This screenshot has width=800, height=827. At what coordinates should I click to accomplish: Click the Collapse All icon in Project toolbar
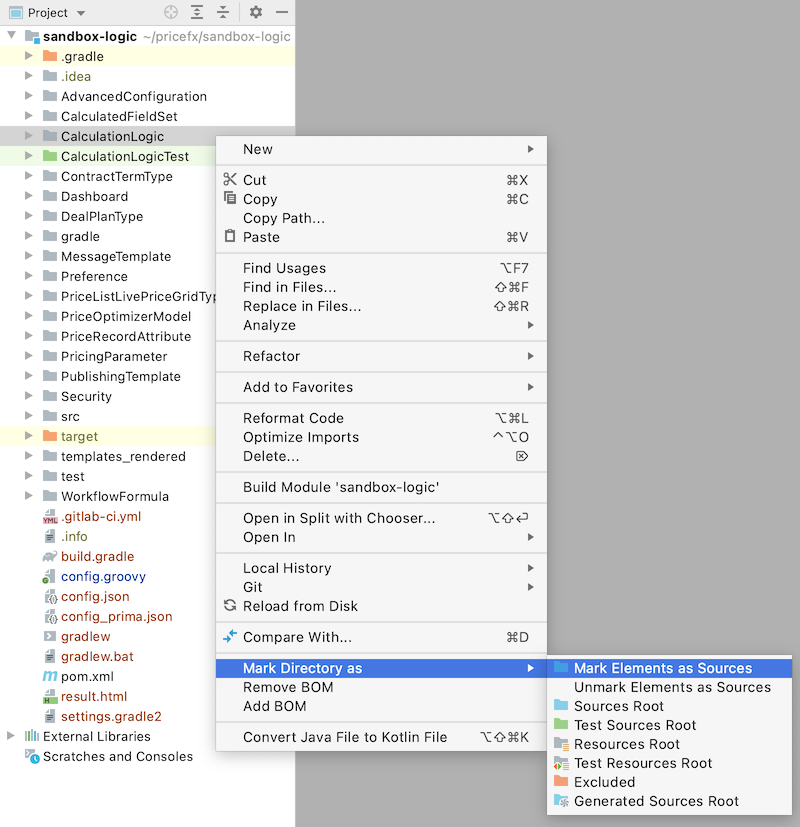point(222,13)
